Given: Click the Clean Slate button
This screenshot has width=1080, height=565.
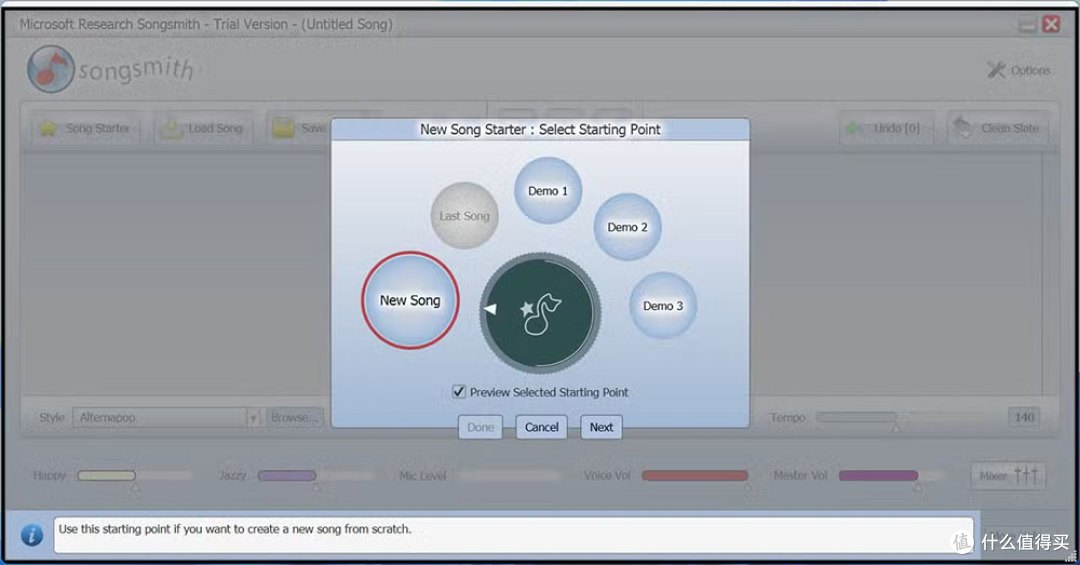Looking at the screenshot, I should click(998, 128).
